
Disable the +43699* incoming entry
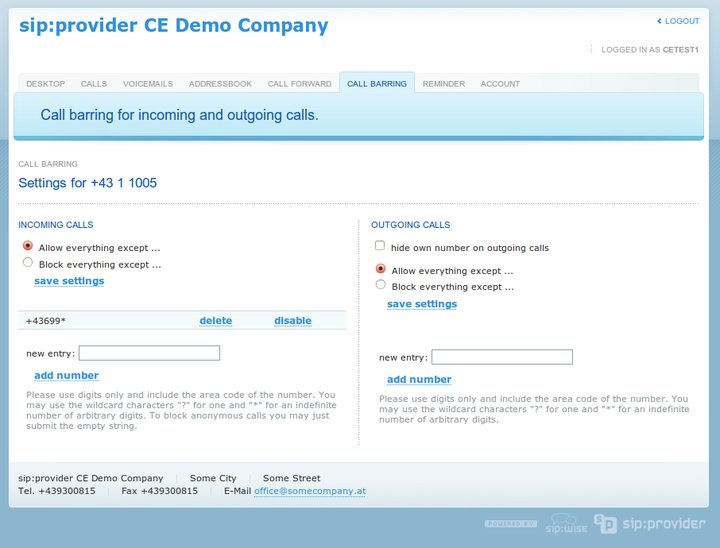click(293, 321)
